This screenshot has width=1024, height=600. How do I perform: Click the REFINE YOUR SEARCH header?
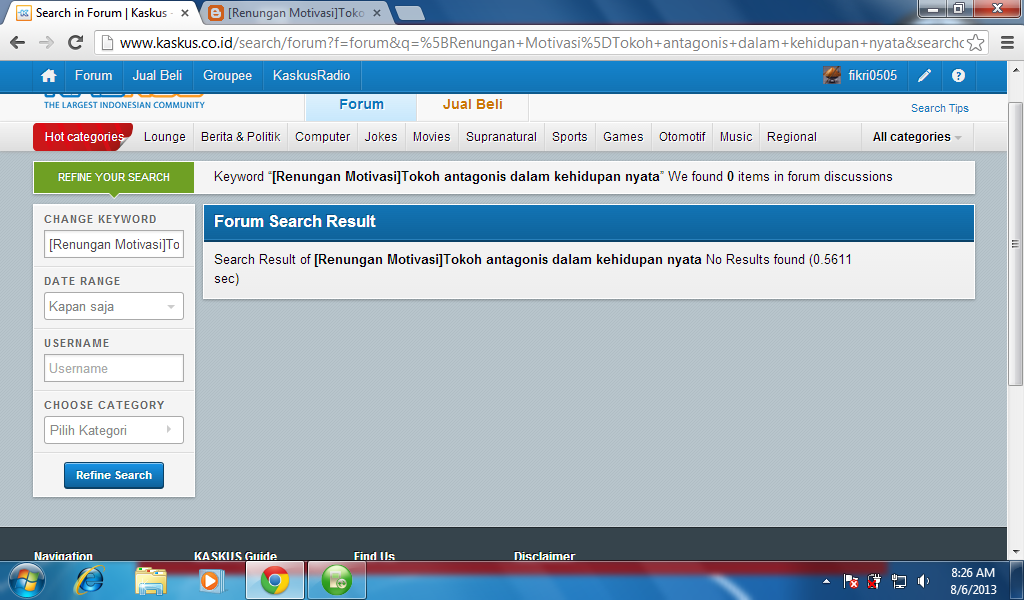pos(114,178)
